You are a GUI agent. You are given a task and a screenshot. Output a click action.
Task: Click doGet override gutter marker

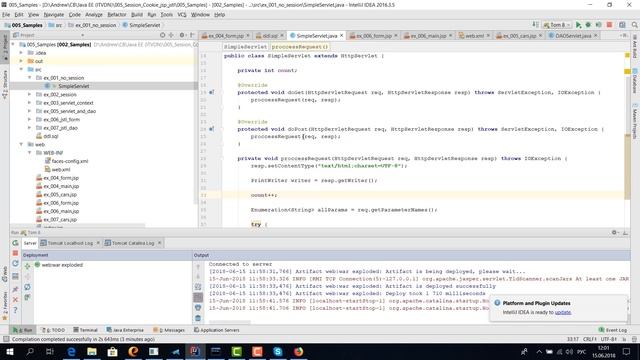click(x=211, y=92)
